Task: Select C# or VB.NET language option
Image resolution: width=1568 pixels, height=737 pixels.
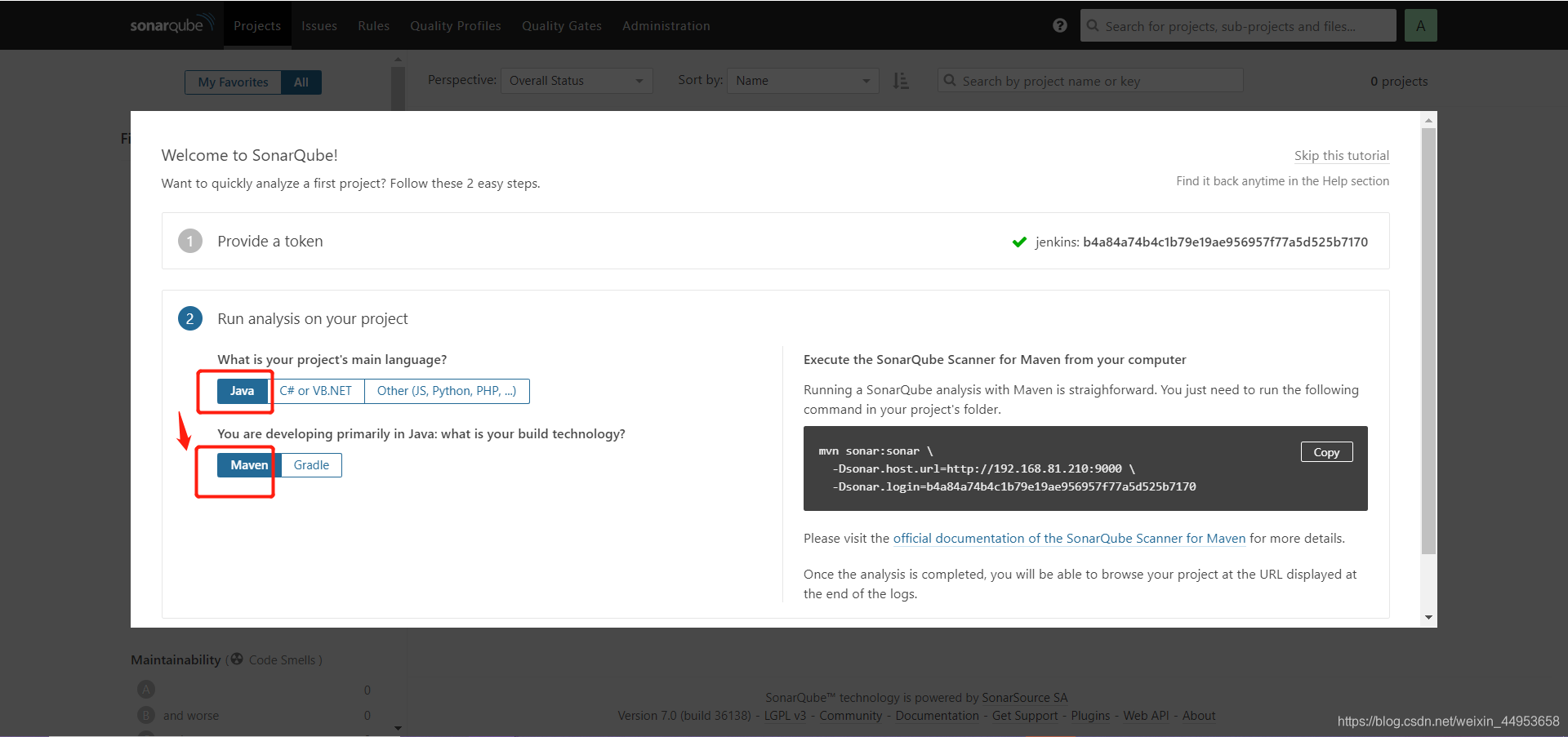Action: (316, 391)
